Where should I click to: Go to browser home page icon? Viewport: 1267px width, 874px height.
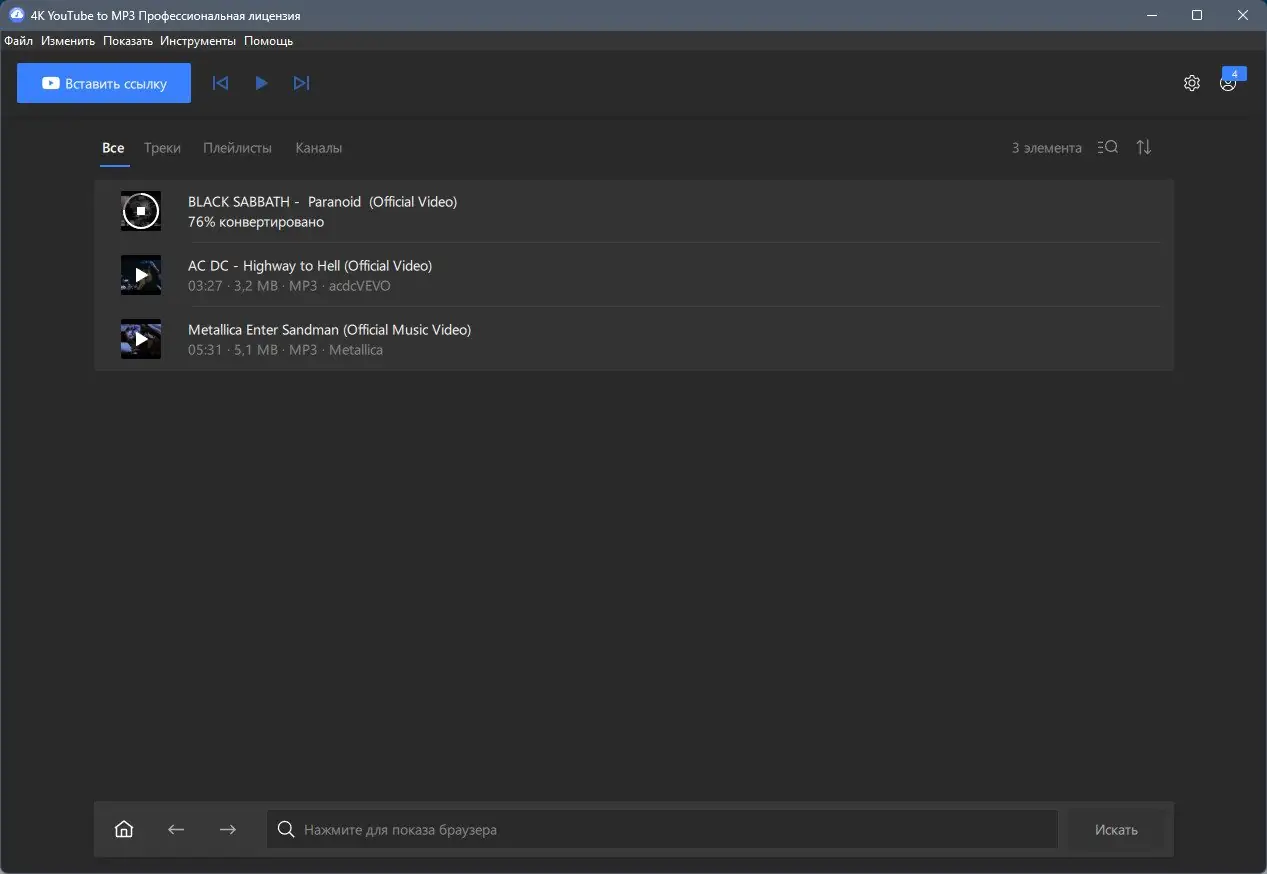tap(124, 829)
